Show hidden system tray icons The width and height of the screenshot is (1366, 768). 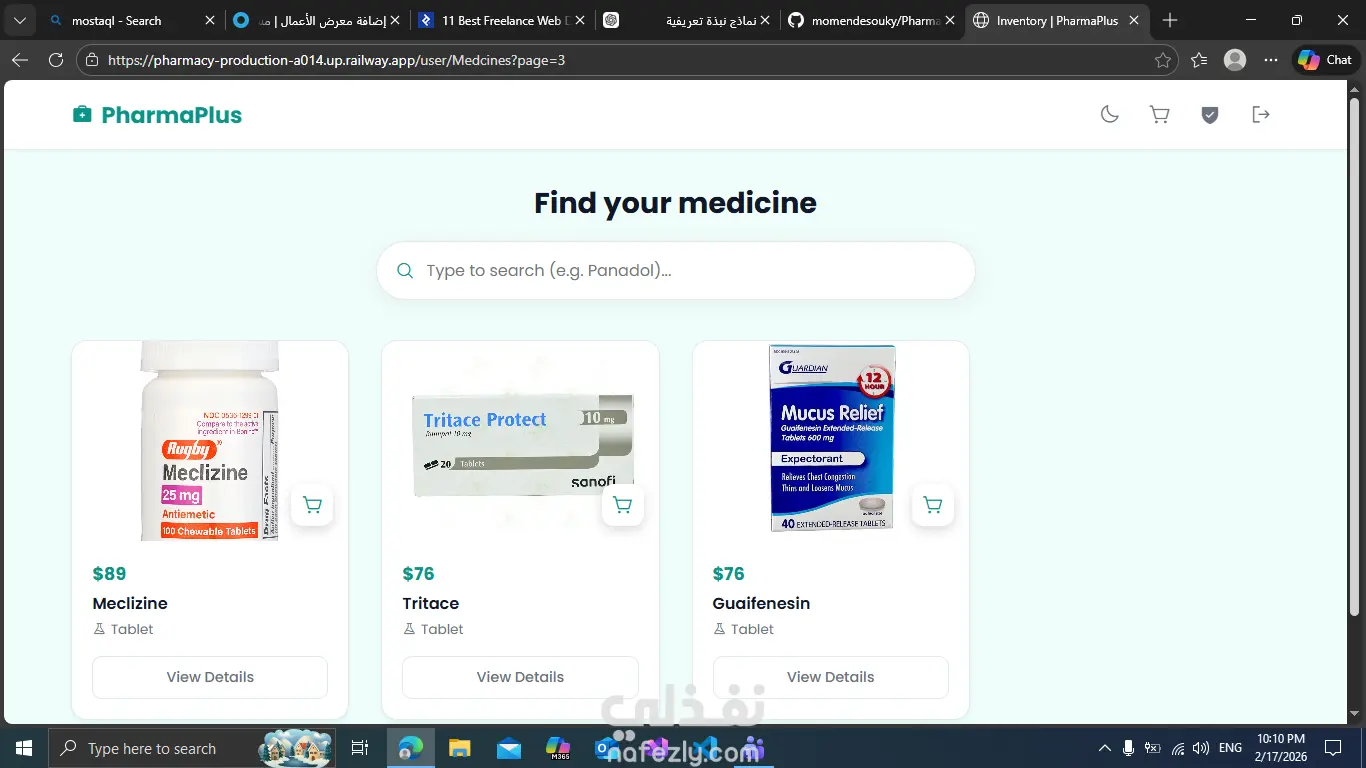pos(1104,748)
